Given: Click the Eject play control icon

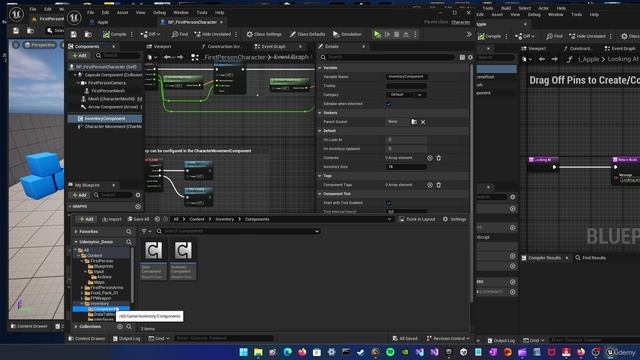Looking at the screenshot, I should [x=406, y=34].
